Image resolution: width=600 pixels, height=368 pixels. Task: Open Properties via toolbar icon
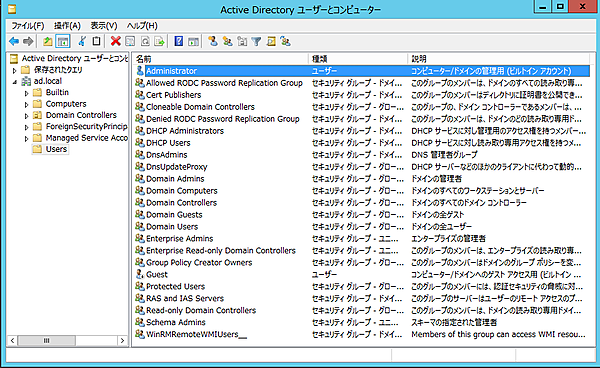point(130,41)
